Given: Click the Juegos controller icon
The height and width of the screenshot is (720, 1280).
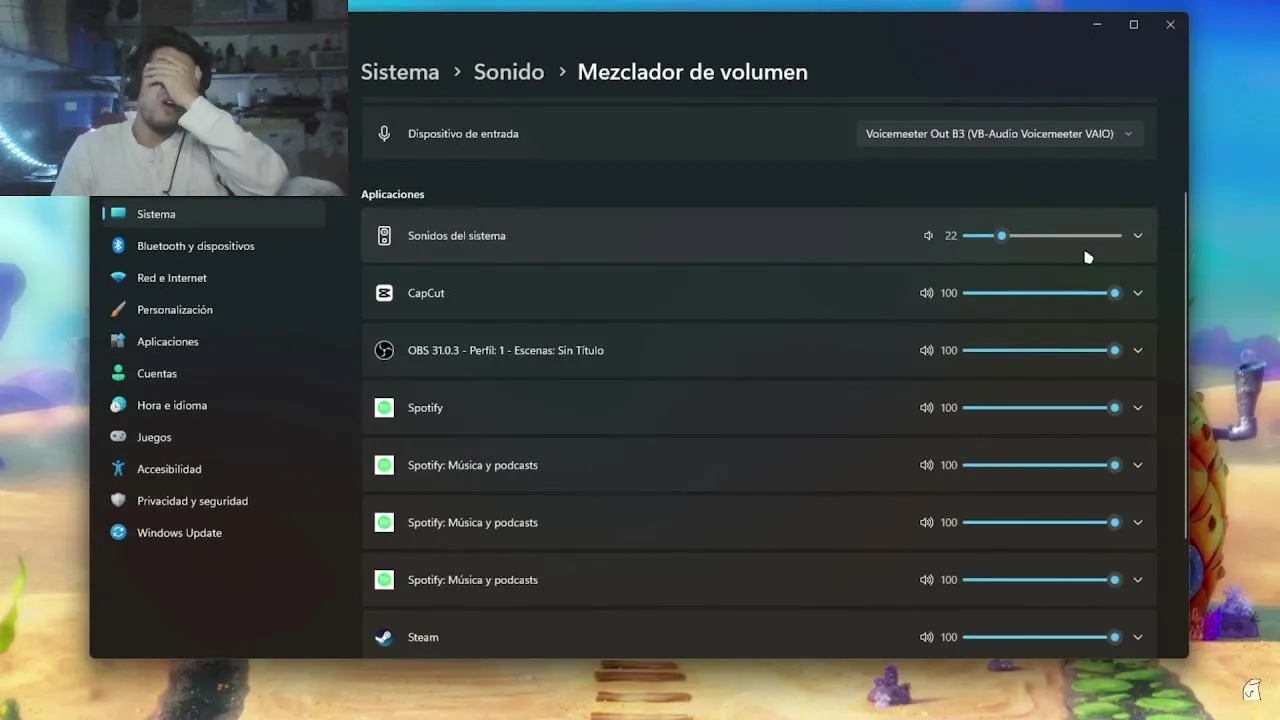Looking at the screenshot, I should tap(118, 437).
